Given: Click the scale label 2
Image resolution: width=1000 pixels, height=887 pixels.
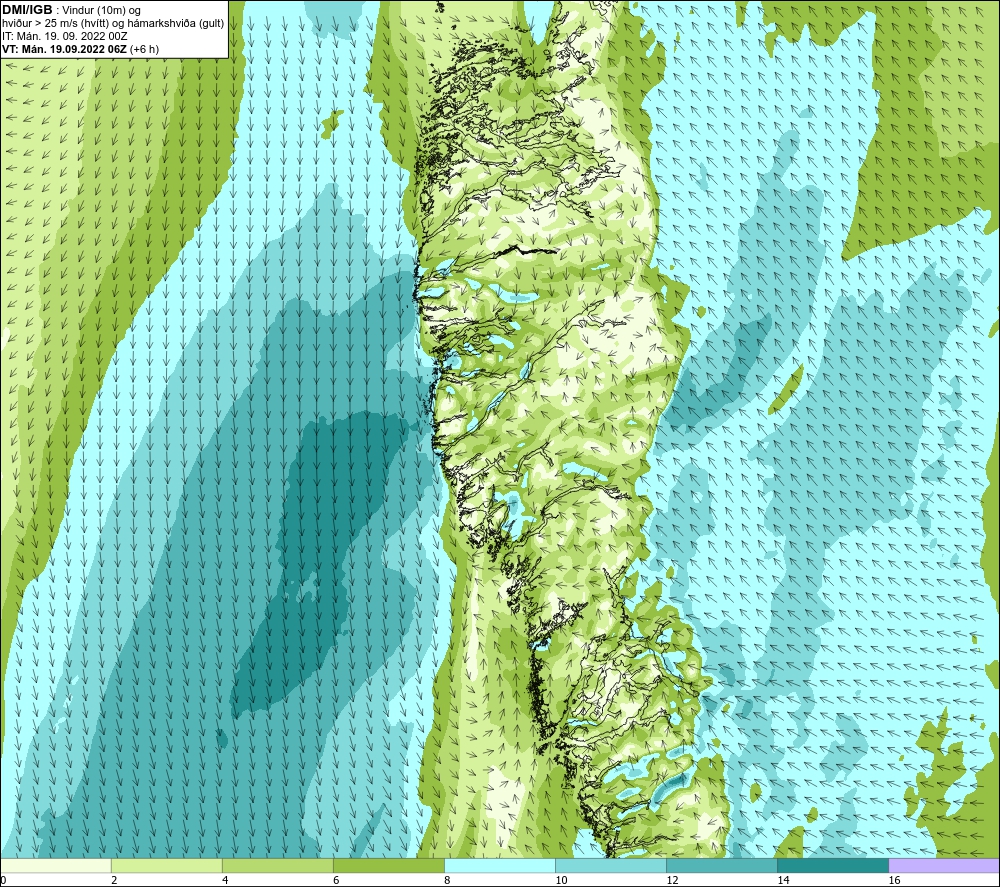Looking at the screenshot, I should (x=114, y=880).
